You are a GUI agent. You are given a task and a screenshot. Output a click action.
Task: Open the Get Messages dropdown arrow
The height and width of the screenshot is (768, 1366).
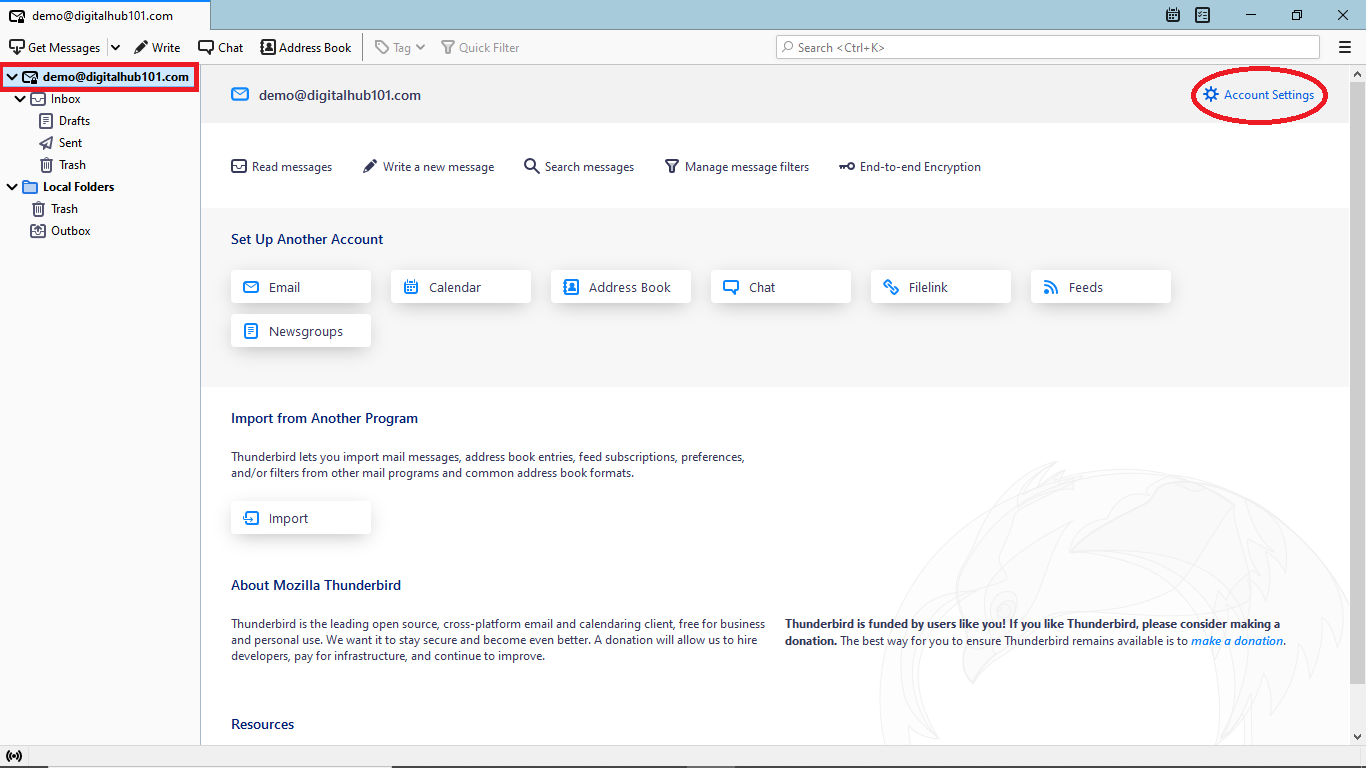114,47
